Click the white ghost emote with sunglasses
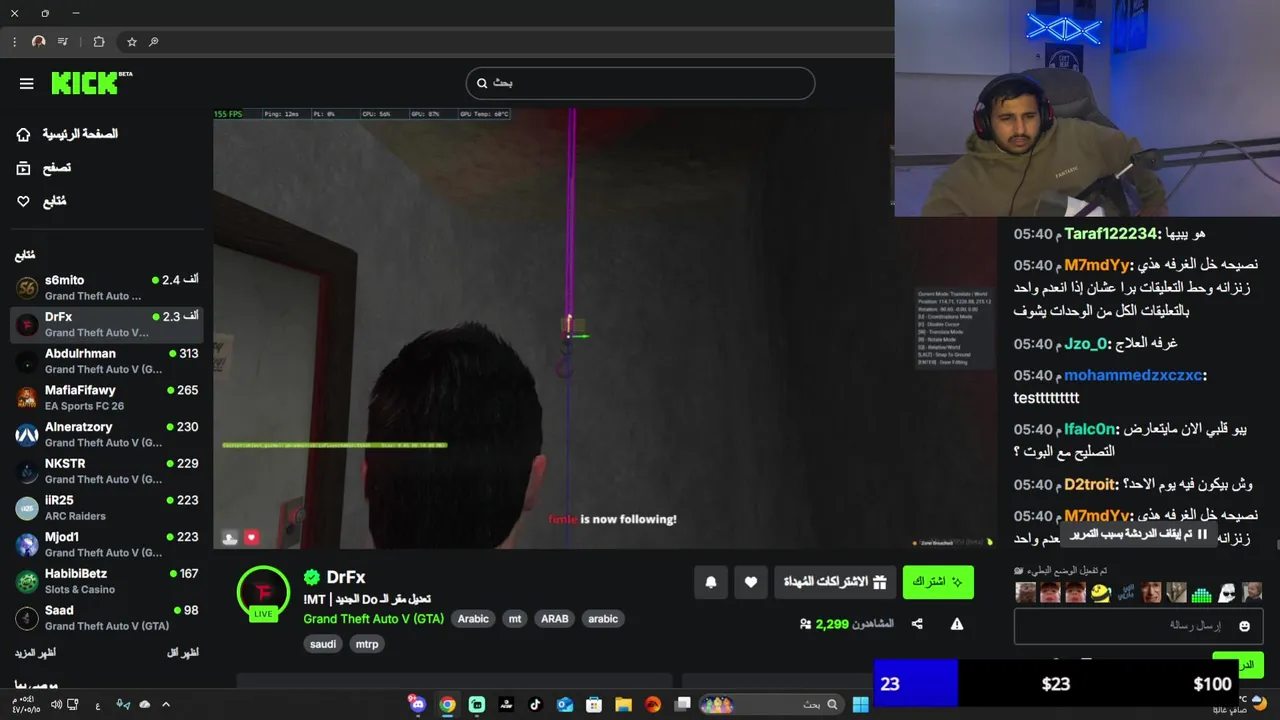 point(1227,593)
